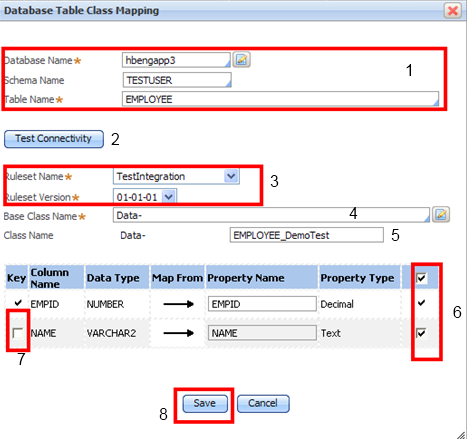
Task: Check the Key checkbox for NAME column
Action: [x=17, y=333]
